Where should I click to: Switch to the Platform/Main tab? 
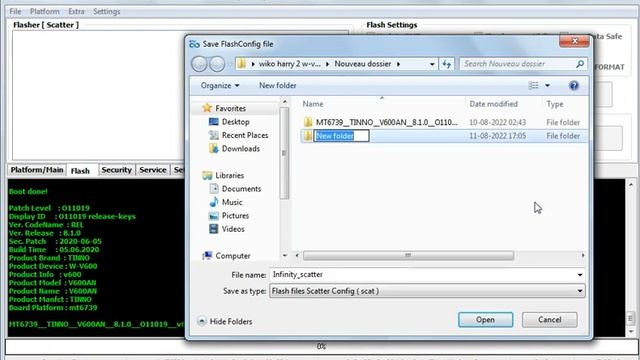point(37,170)
